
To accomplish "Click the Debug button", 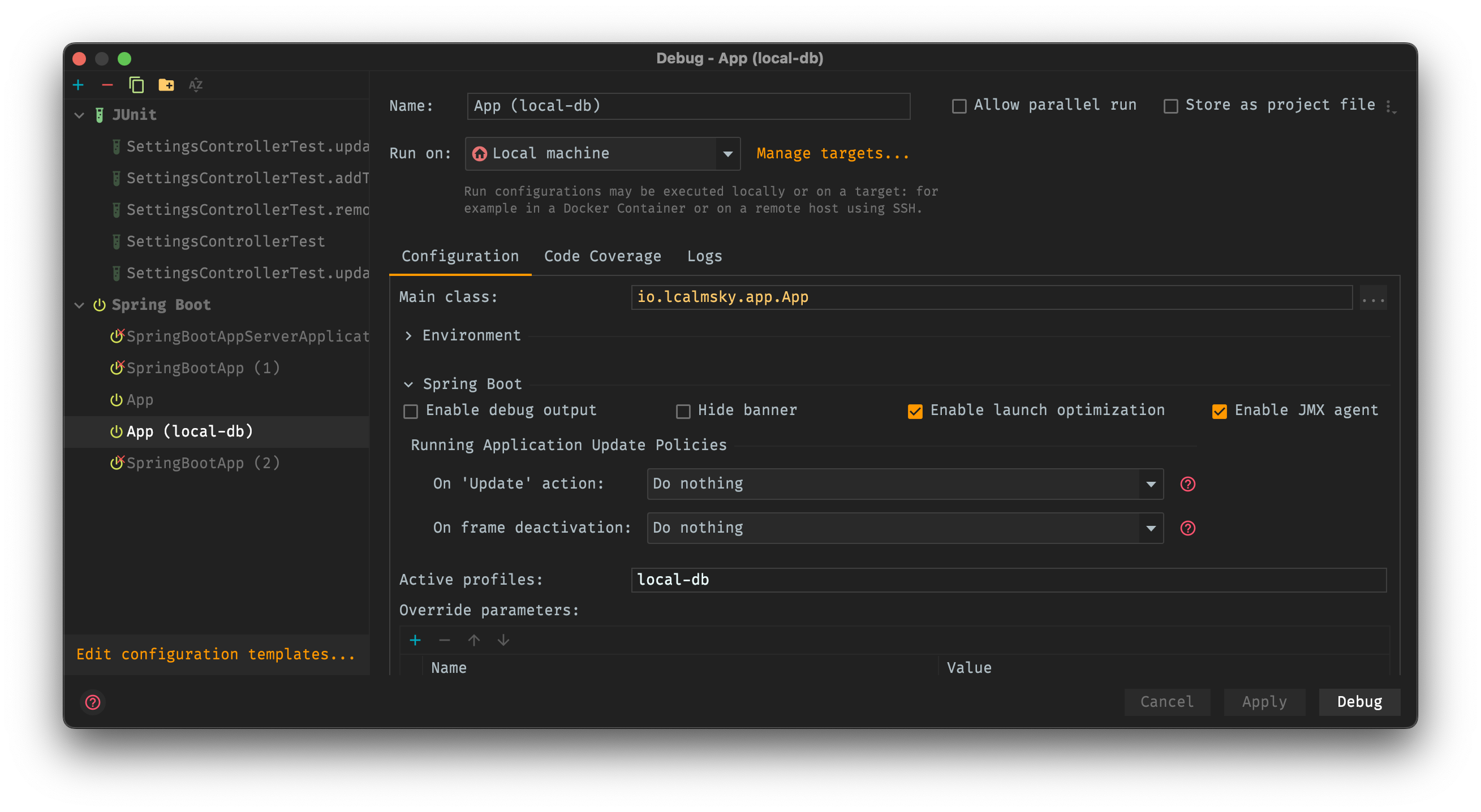I will click(x=1359, y=702).
